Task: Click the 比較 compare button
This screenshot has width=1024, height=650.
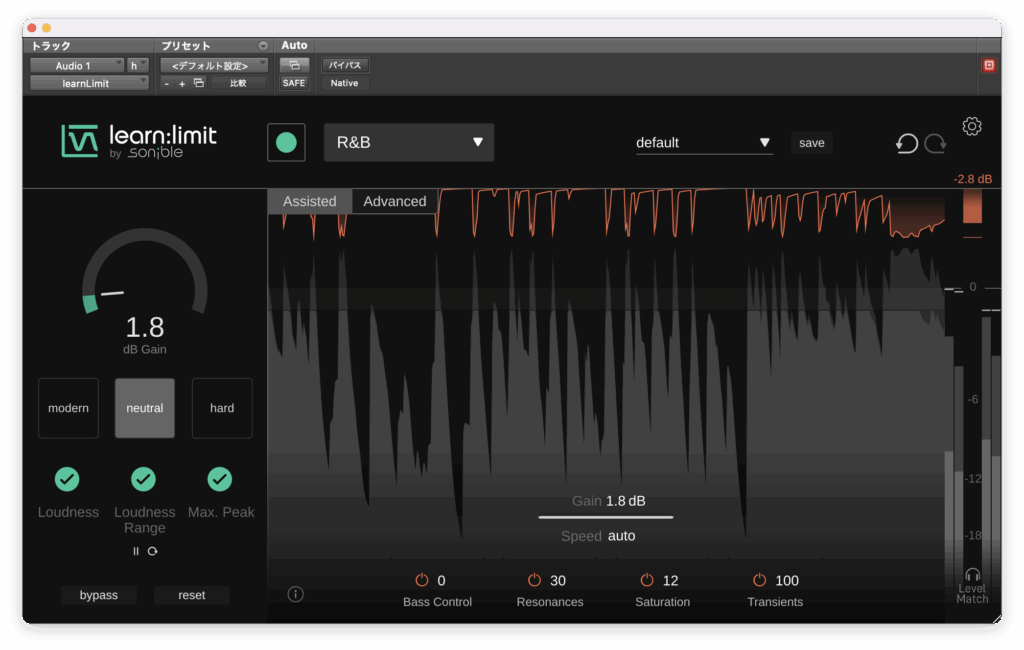Action: click(x=238, y=83)
